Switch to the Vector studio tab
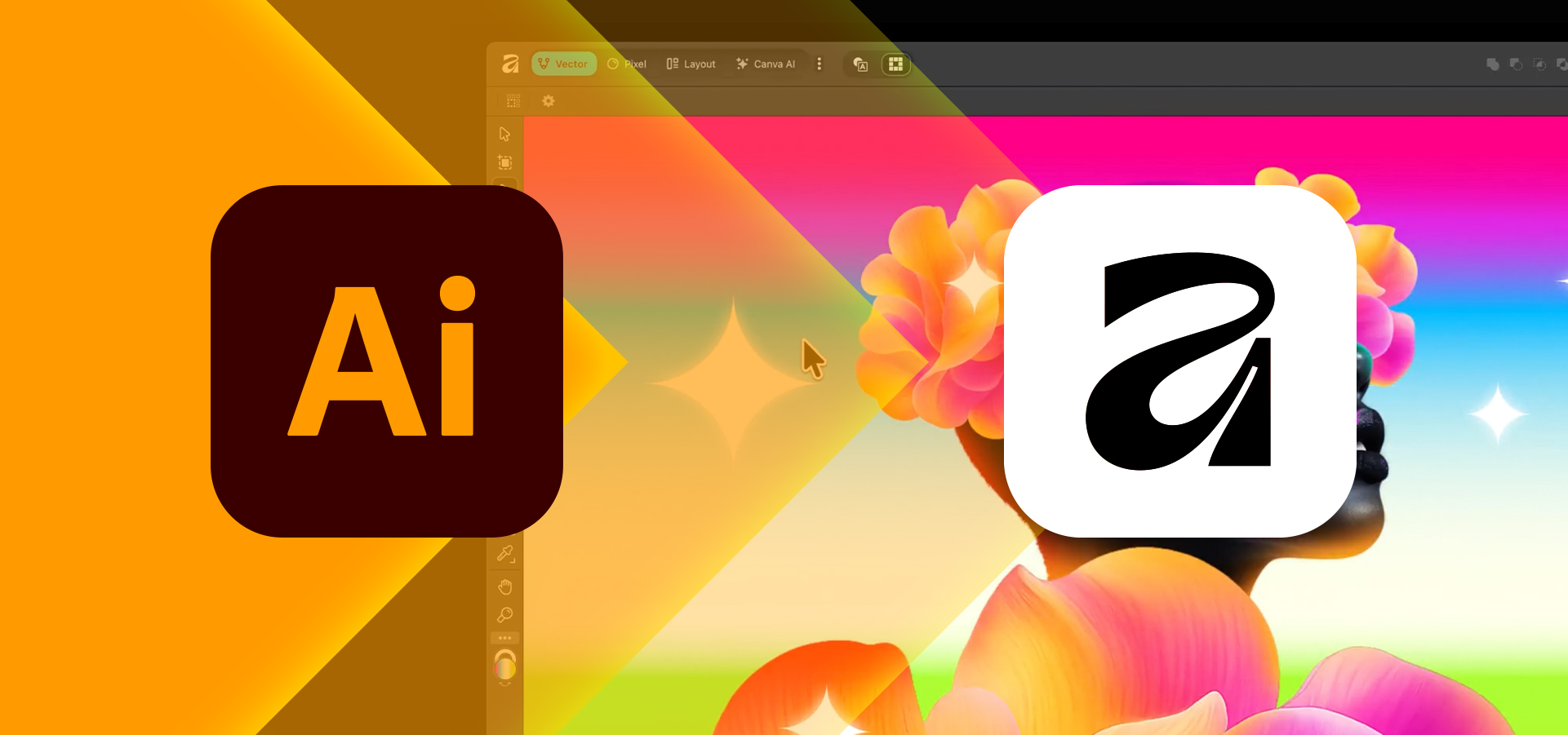The width and height of the screenshot is (1568, 735). (564, 64)
